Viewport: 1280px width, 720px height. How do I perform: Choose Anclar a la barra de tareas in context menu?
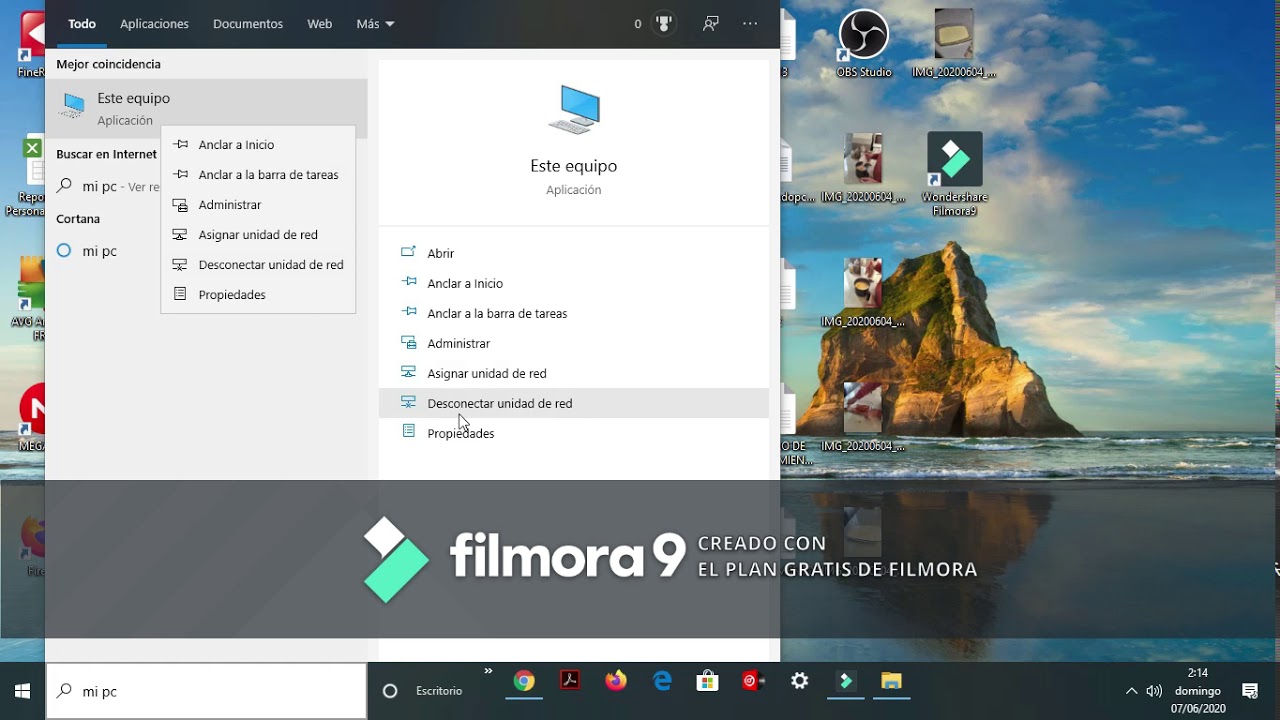pos(258,175)
